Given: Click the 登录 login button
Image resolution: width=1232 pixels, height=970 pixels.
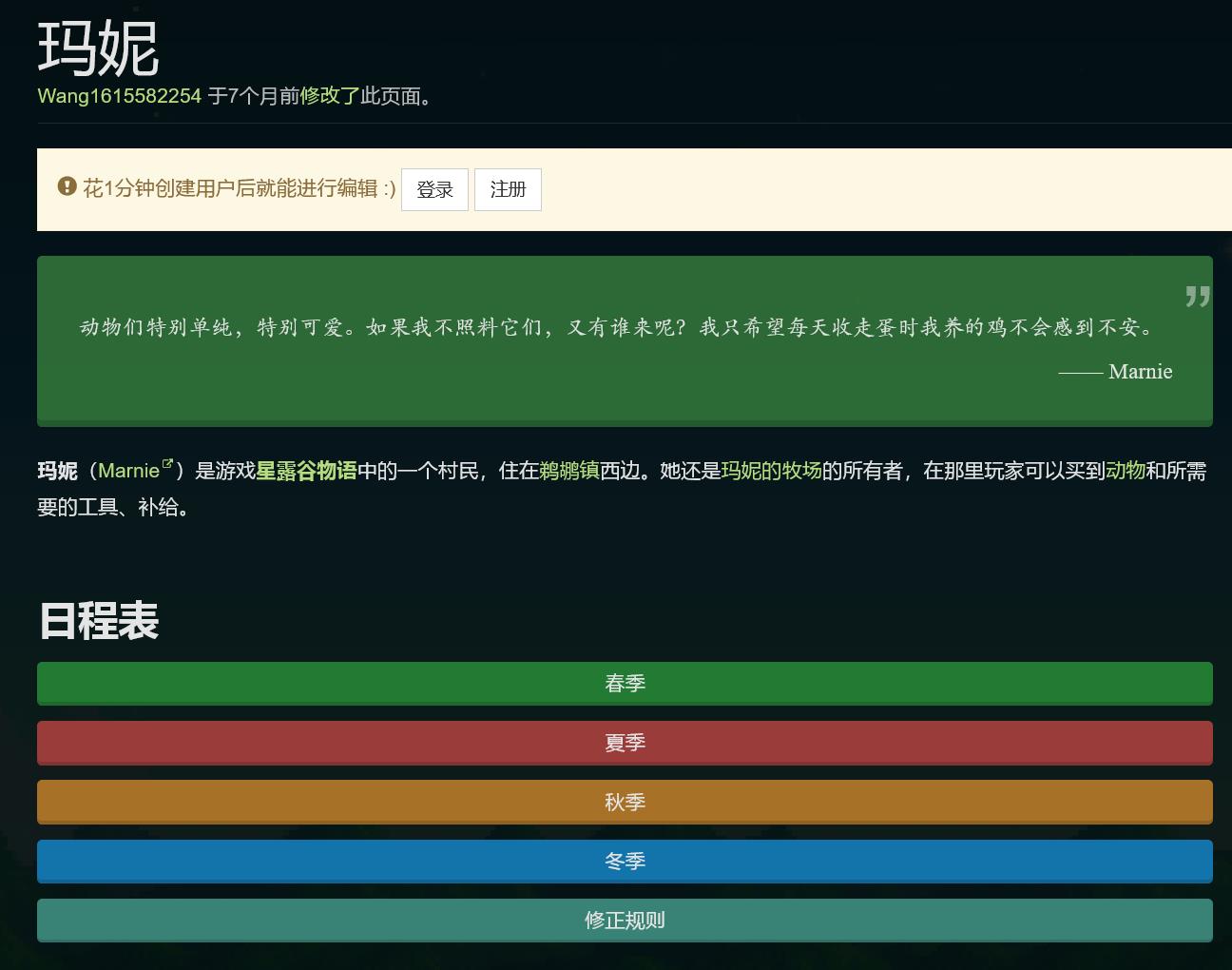Looking at the screenshot, I should pyautogui.click(x=434, y=189).
